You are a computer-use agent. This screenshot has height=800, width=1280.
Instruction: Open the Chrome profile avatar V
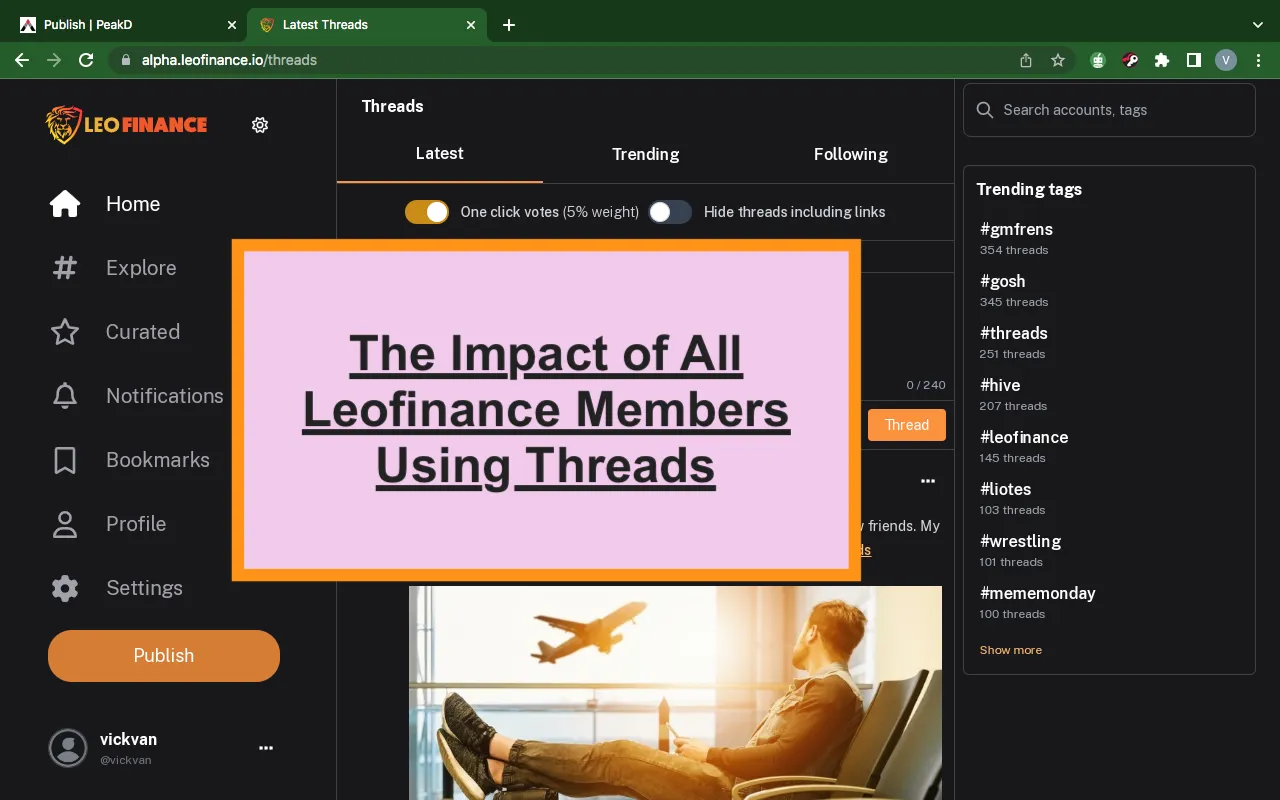click(x=1226, y=60)
